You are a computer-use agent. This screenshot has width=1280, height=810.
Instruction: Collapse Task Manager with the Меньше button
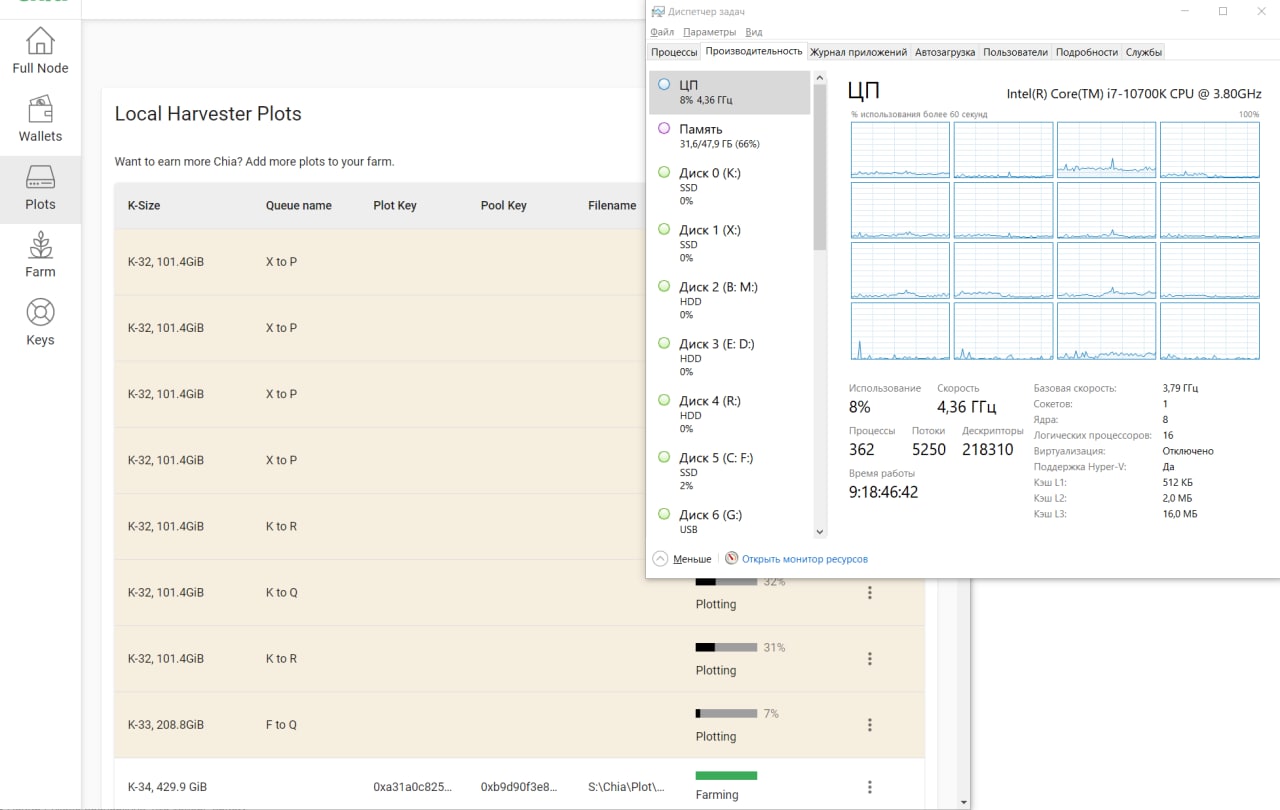(x=682, y=559)
